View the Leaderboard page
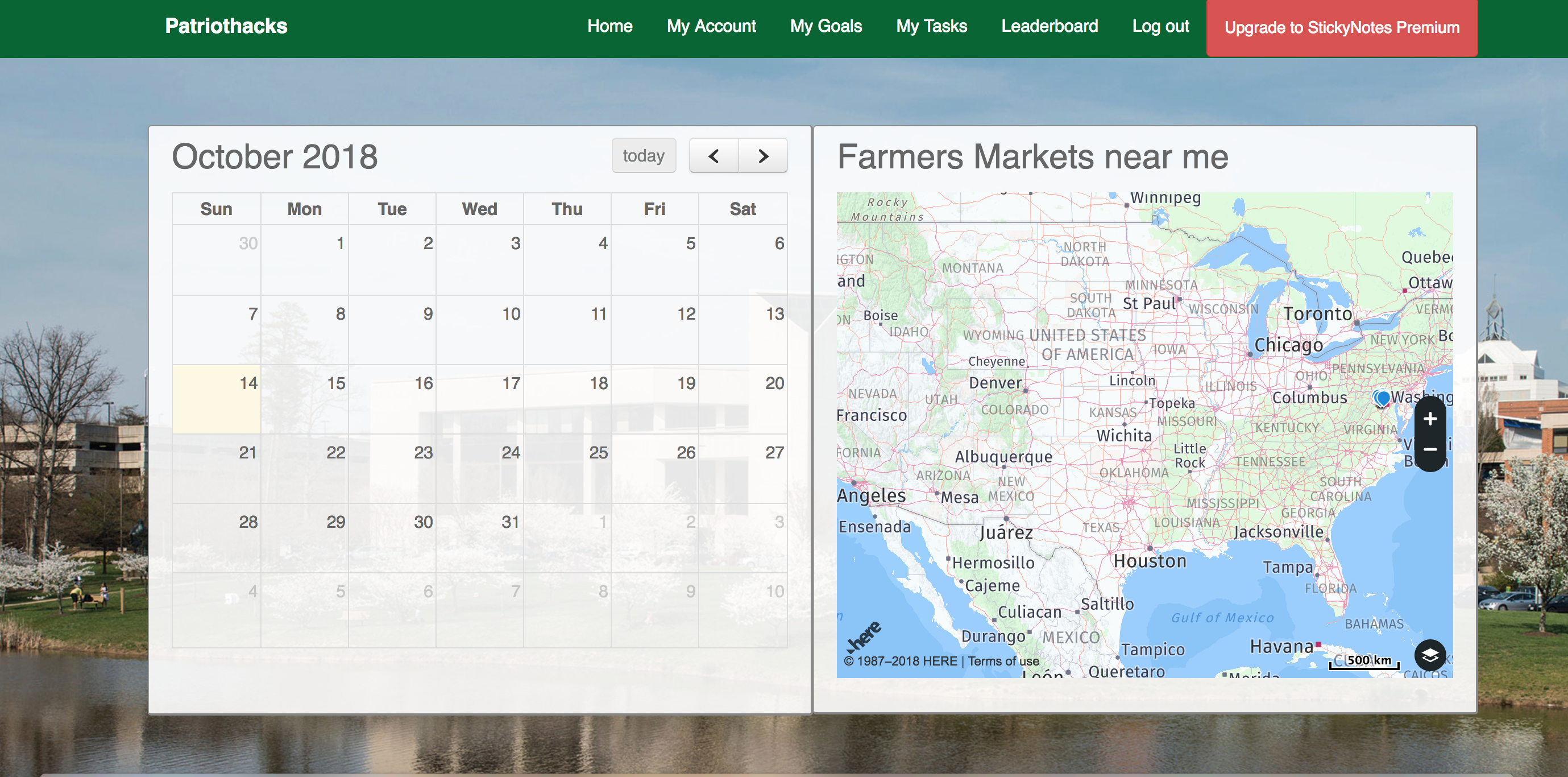This screenshot has width=1568, height=777. tap(1049, 26)
